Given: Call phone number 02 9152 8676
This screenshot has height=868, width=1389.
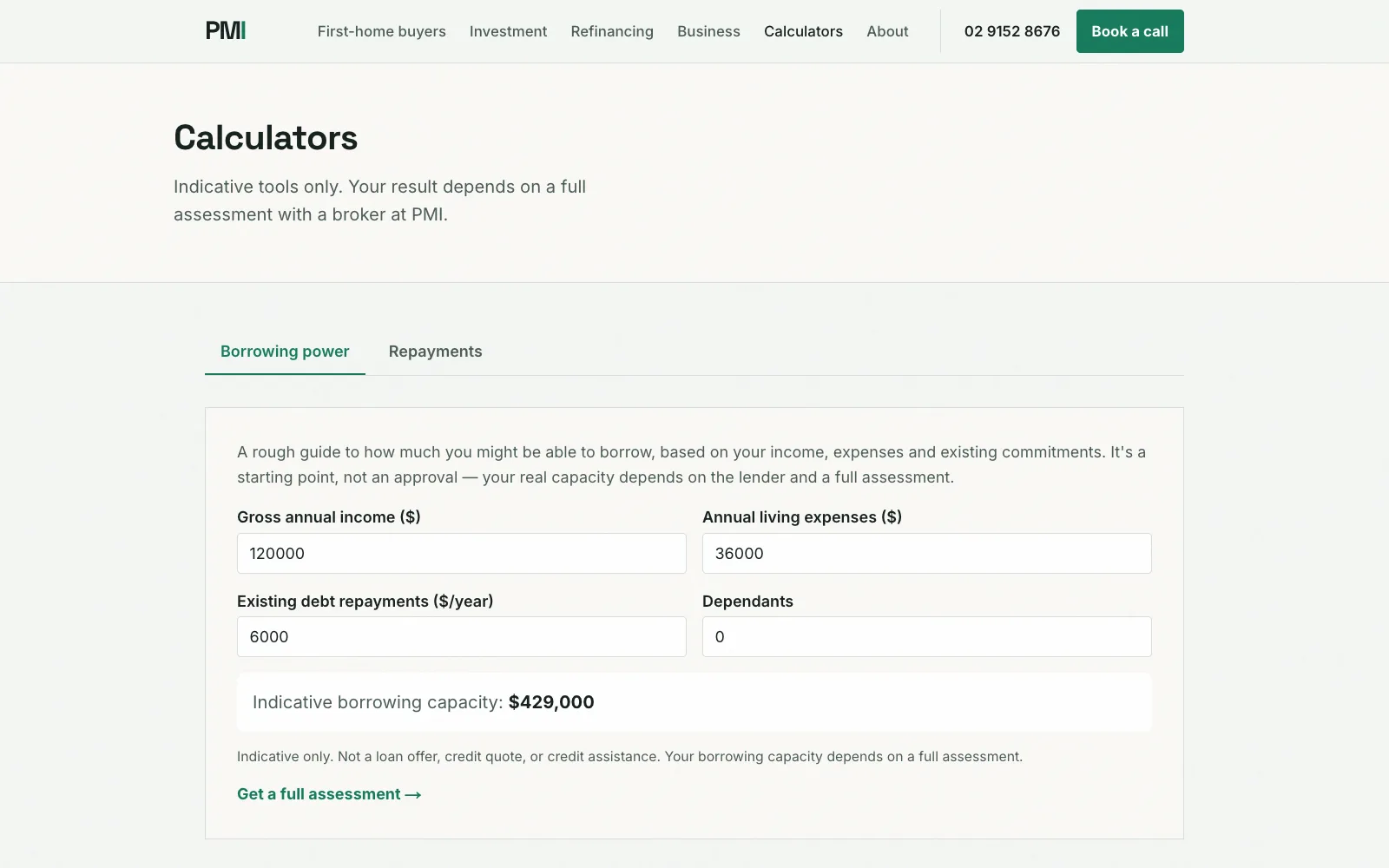Looking at the screenshot, I should point(1012,31).
